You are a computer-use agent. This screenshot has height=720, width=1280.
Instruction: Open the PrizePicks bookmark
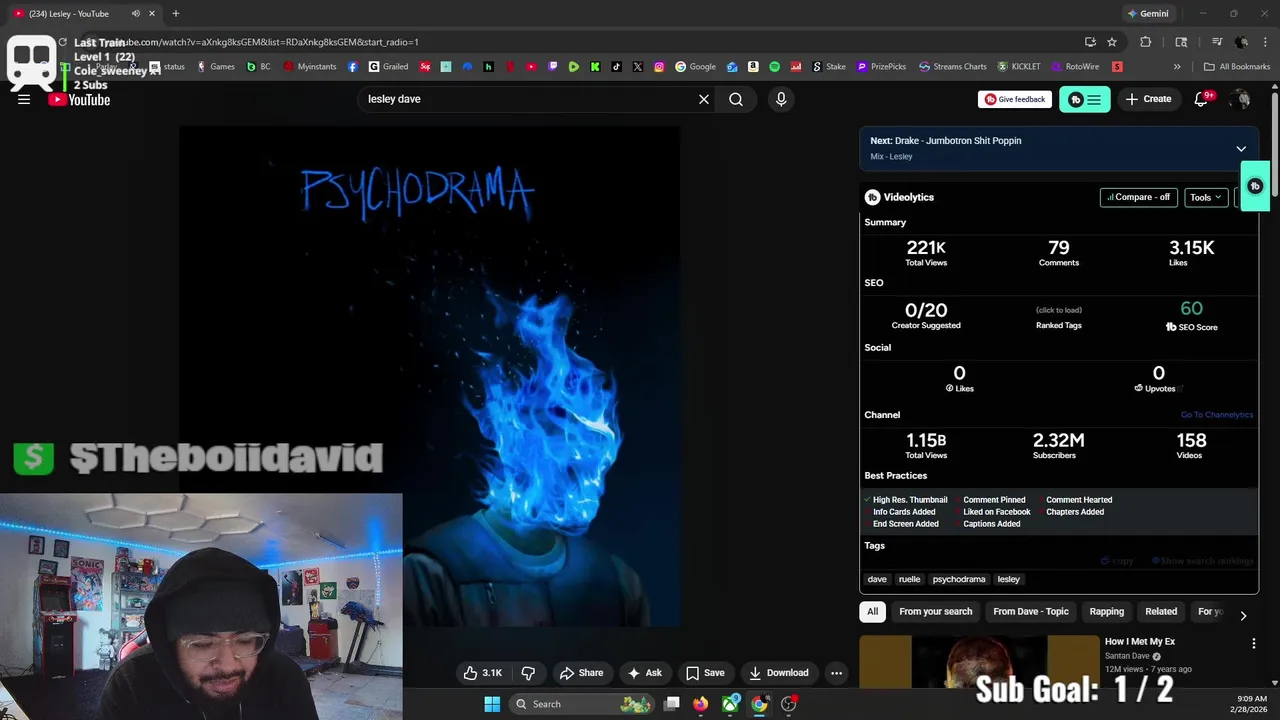(x=881, y=67)
